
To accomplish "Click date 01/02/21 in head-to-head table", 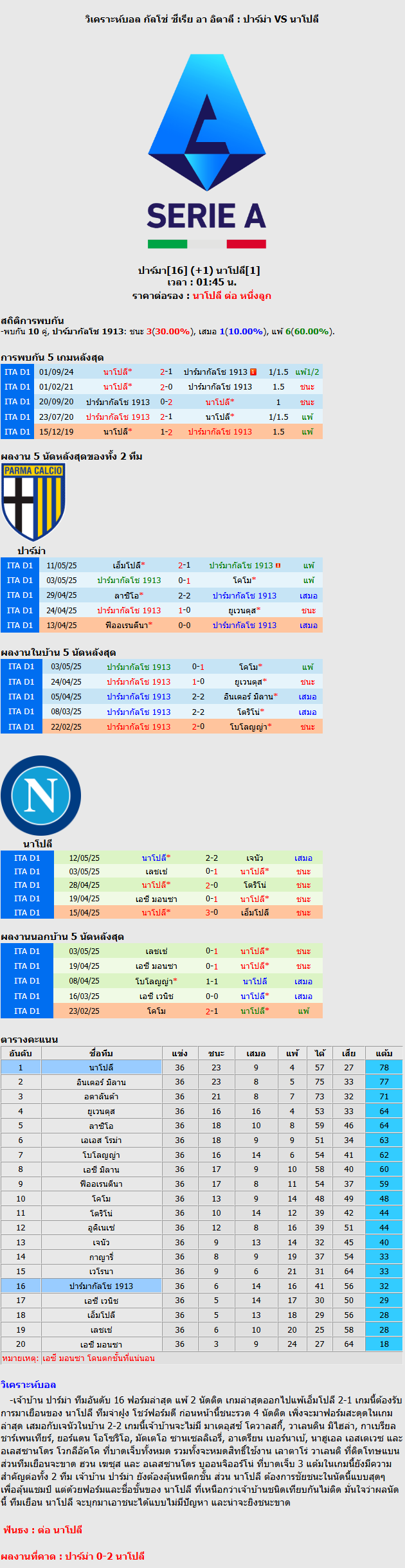I will 56,387.
